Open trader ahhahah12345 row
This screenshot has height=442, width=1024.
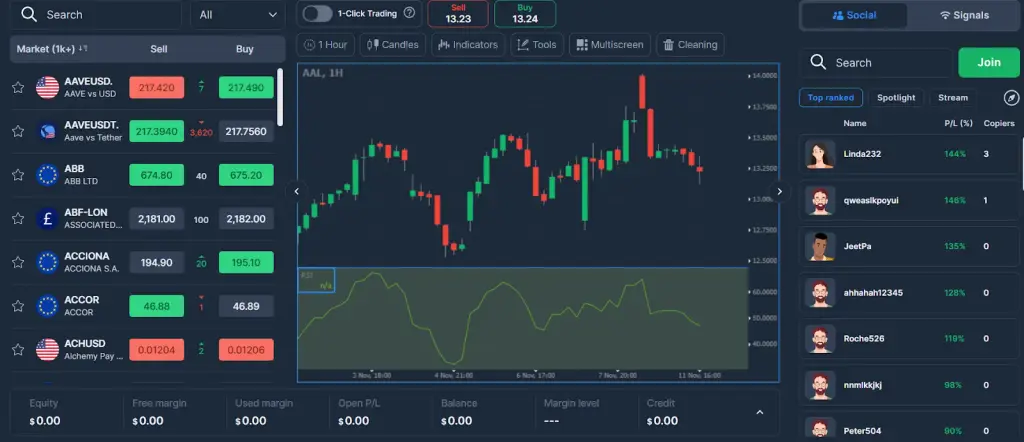coord(911,292)
